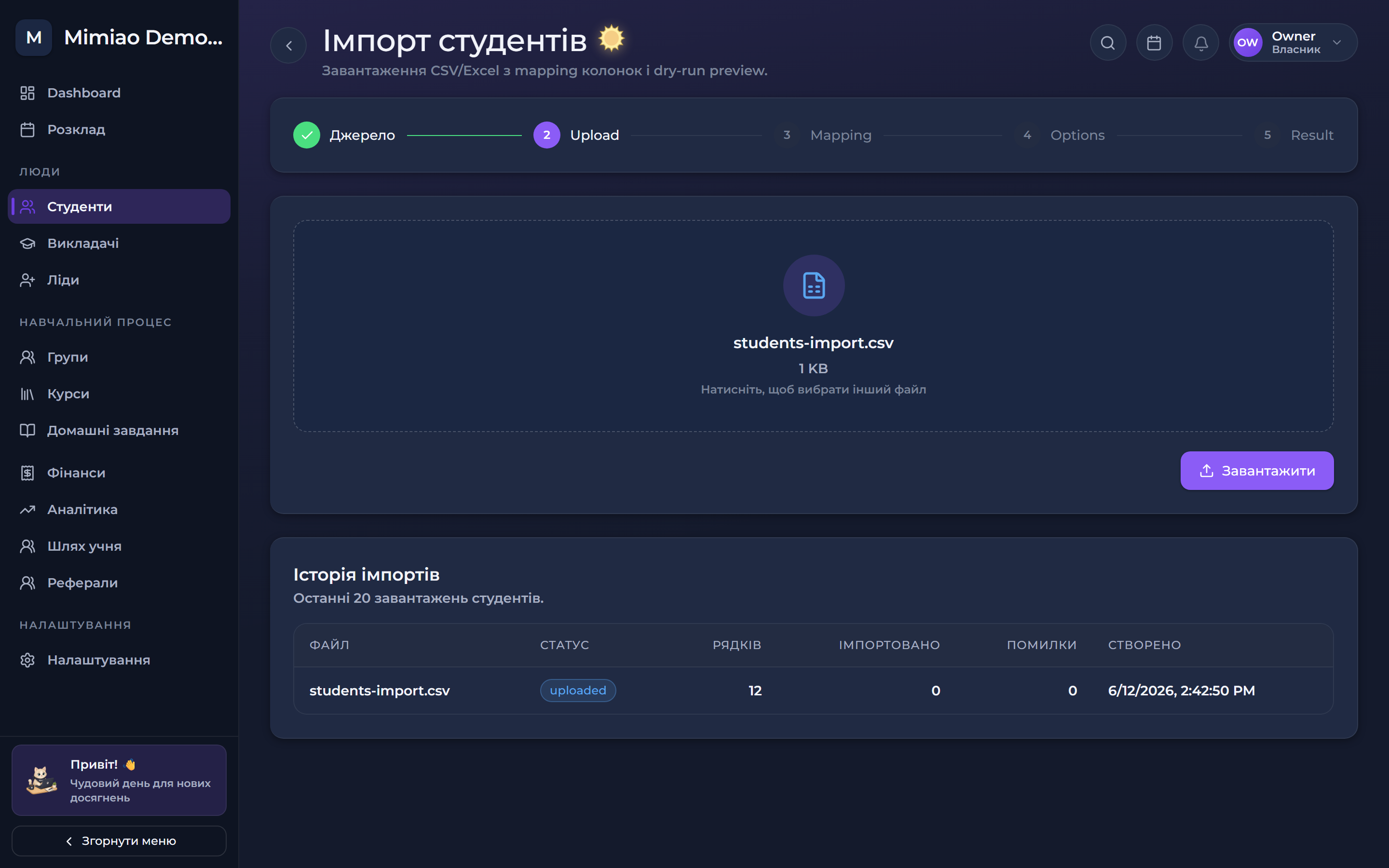Click the Аналітика trend icon
The image size is (1389, 868).
tap(27, 510)
